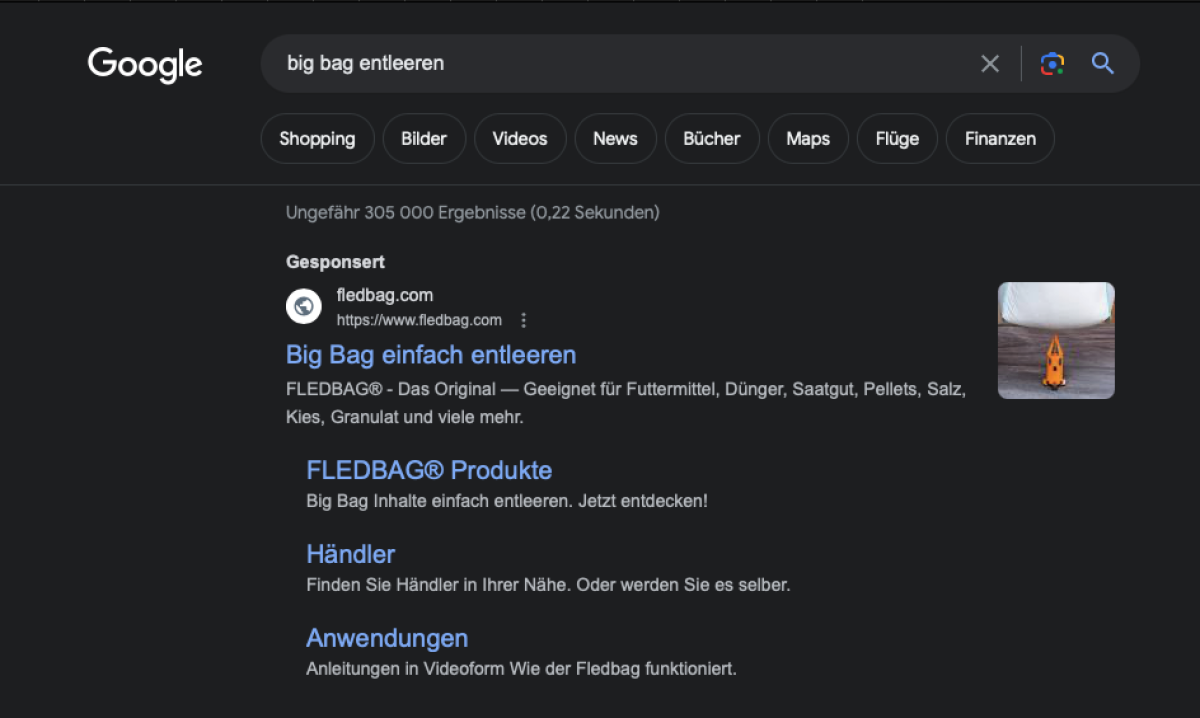Switch to the News filter
This screenshot has width=1200, height=718.
pyautogui.click(x=615, y=139)
